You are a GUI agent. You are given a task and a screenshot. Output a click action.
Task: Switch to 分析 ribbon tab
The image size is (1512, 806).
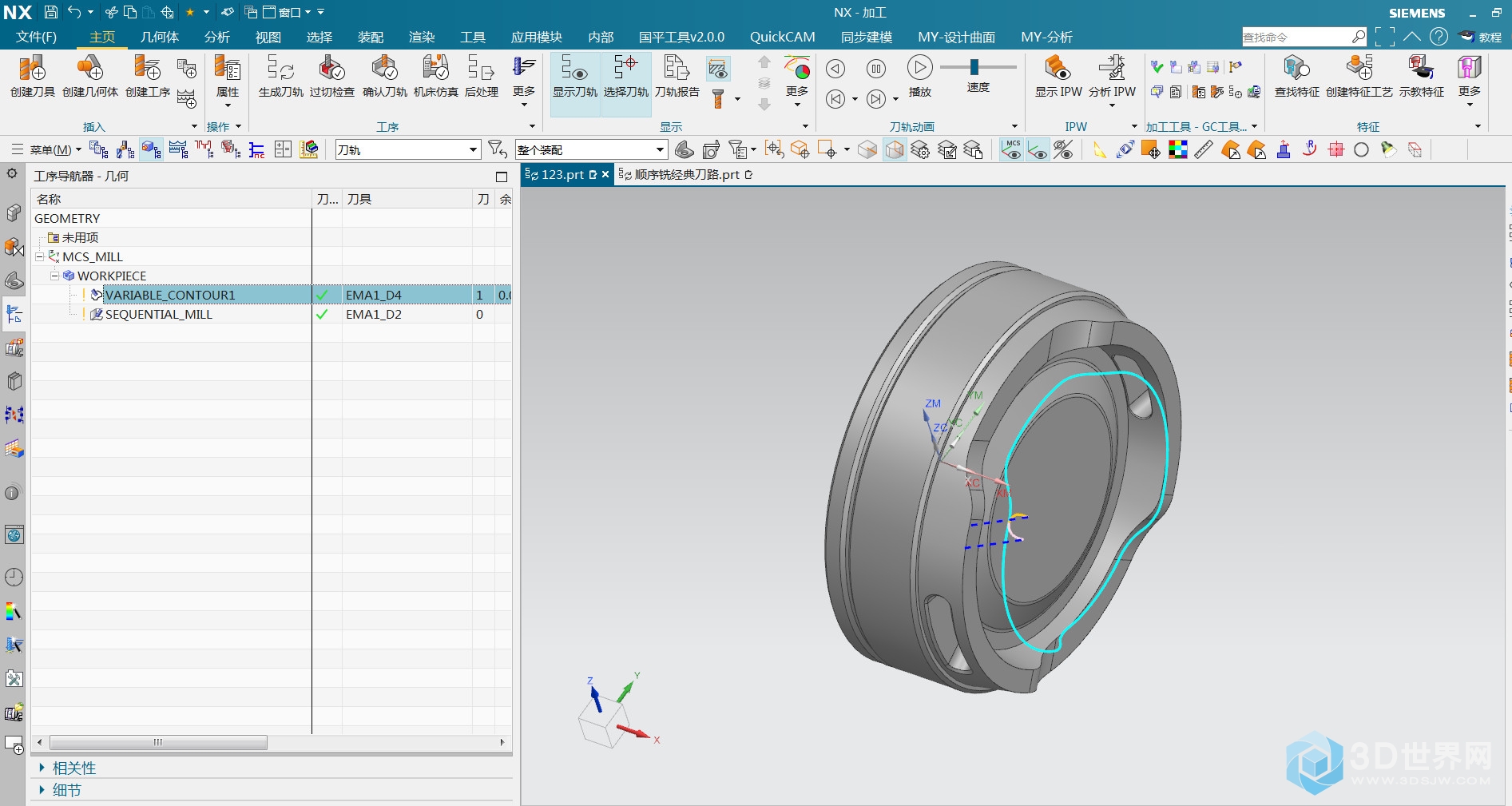216,38
